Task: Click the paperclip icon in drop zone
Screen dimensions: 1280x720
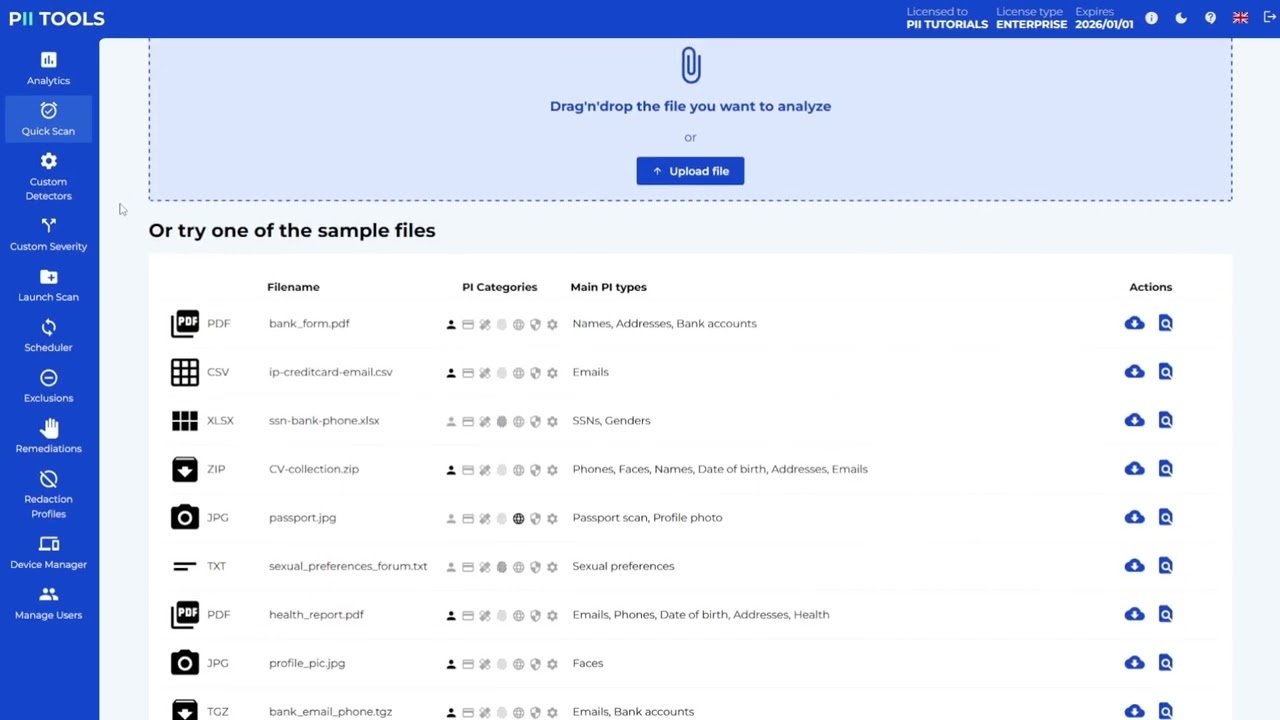Action: pyautogui.click(x=690, y=66)
